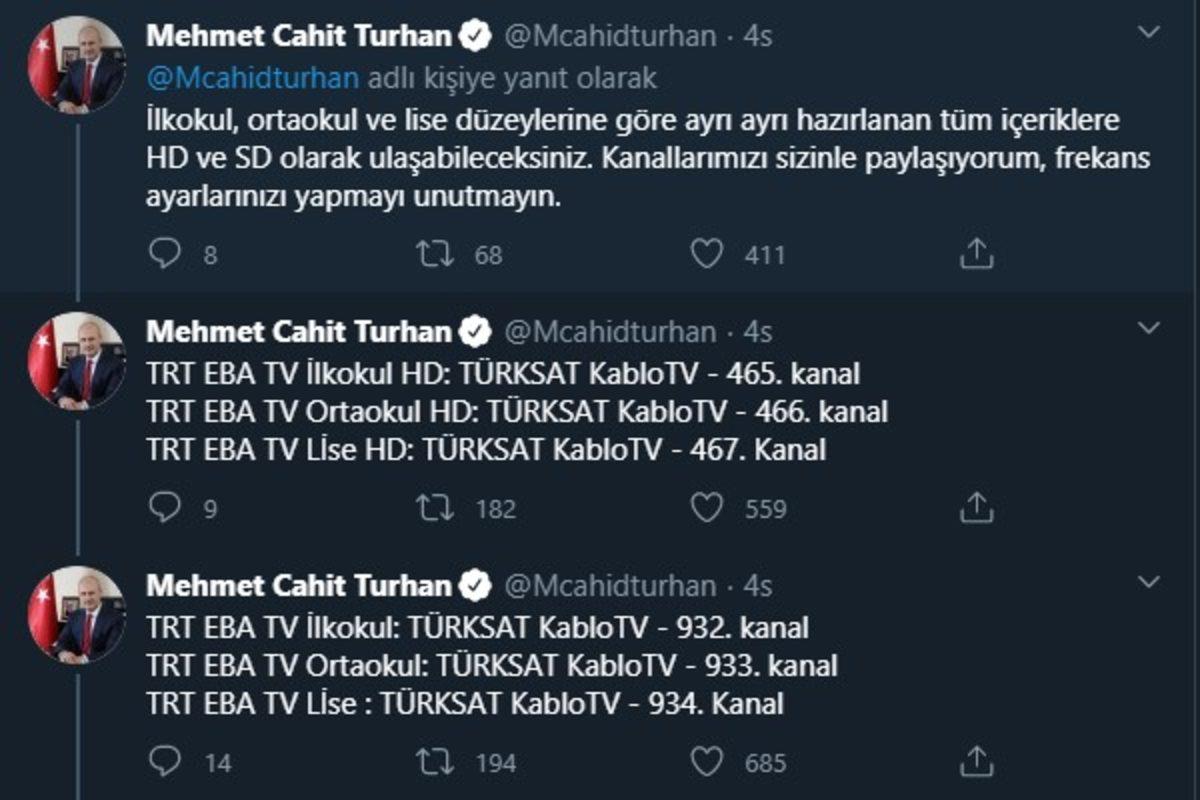
Task: Like the first tweet showing 411 likes
Action: (708, 255)
